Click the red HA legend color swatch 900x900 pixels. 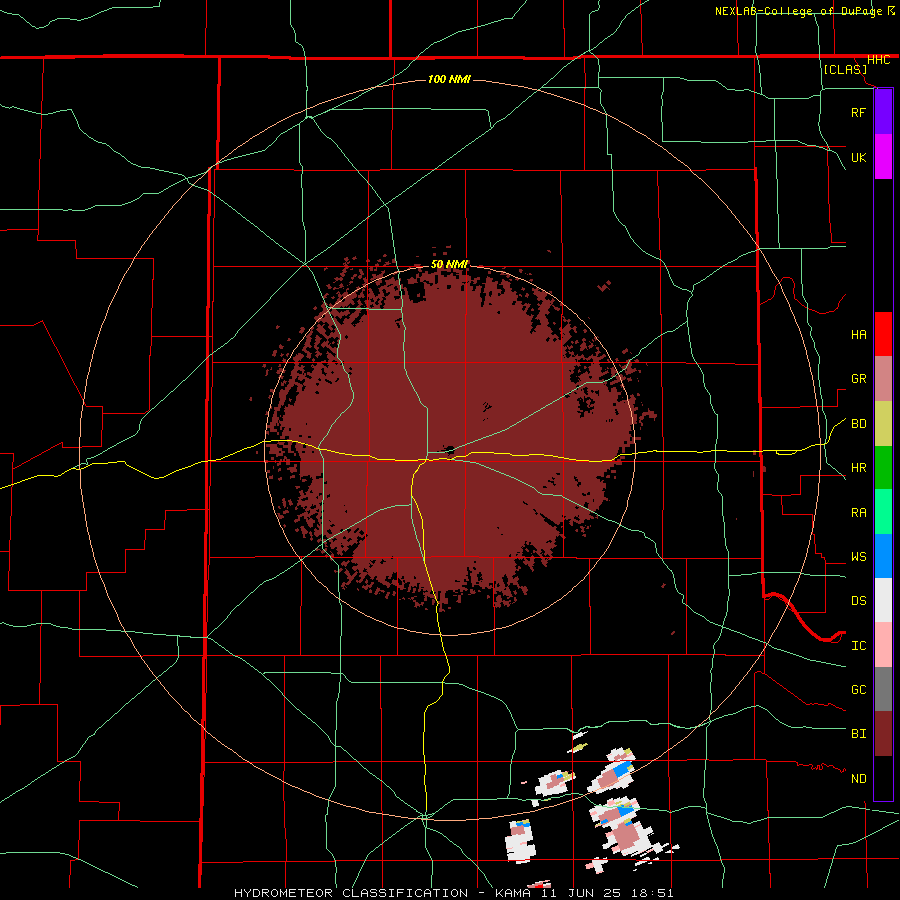pos(883,334)
